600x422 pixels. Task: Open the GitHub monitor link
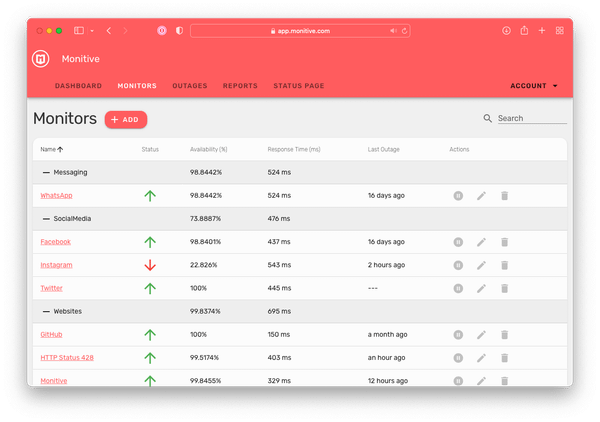coord(51,334)
